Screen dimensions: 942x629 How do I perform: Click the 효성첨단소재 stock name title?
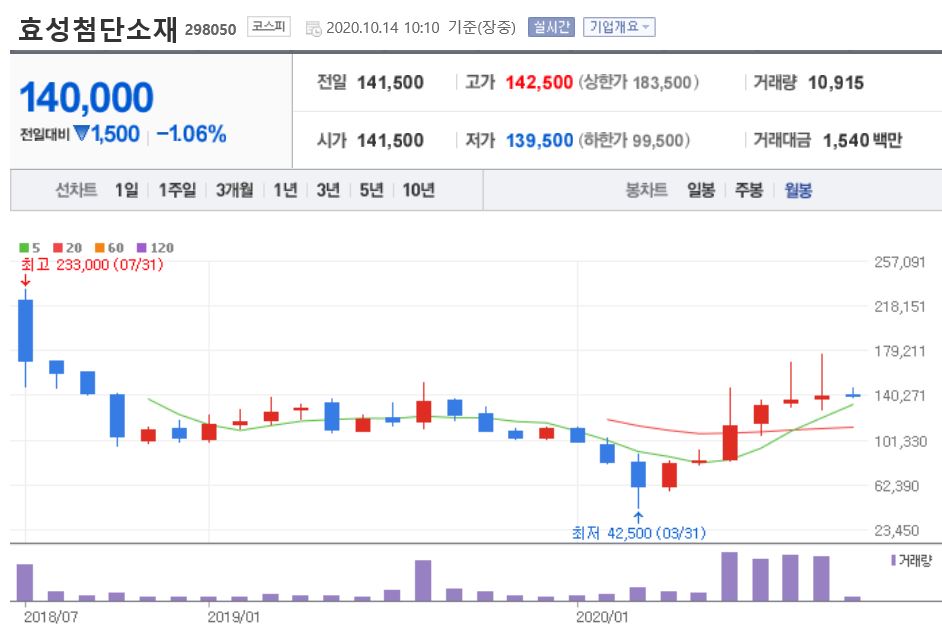98,28
